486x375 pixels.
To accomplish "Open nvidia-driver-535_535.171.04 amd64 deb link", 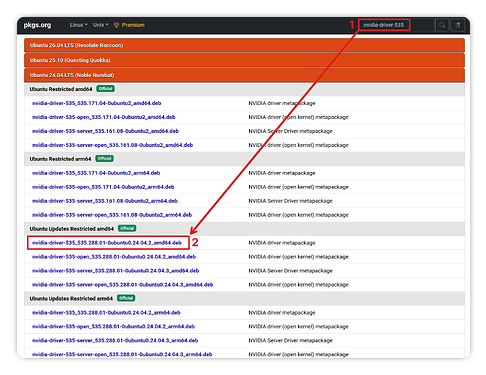I will pyautogui.click(x=96, y=103).
